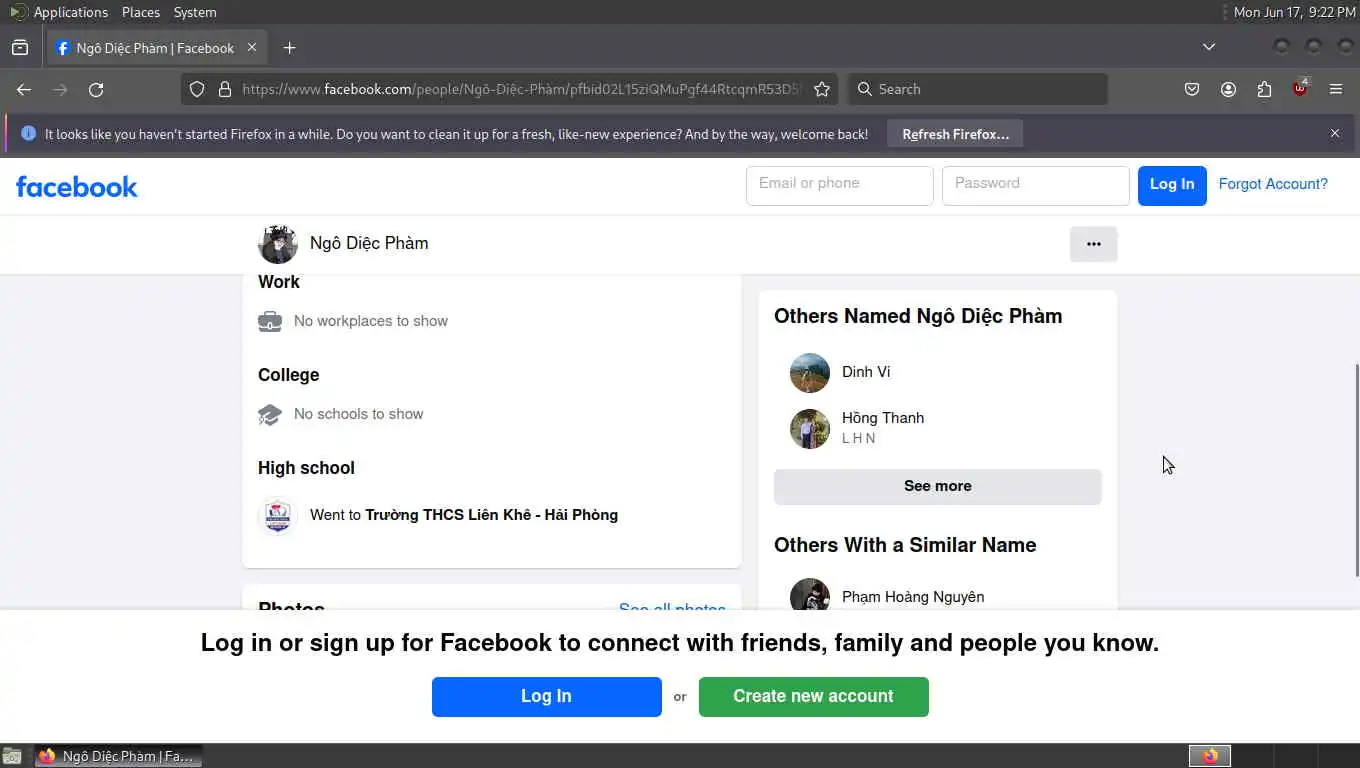Click the facebook logo
The width and height of the screenshot is (1360, 768).
77,187
